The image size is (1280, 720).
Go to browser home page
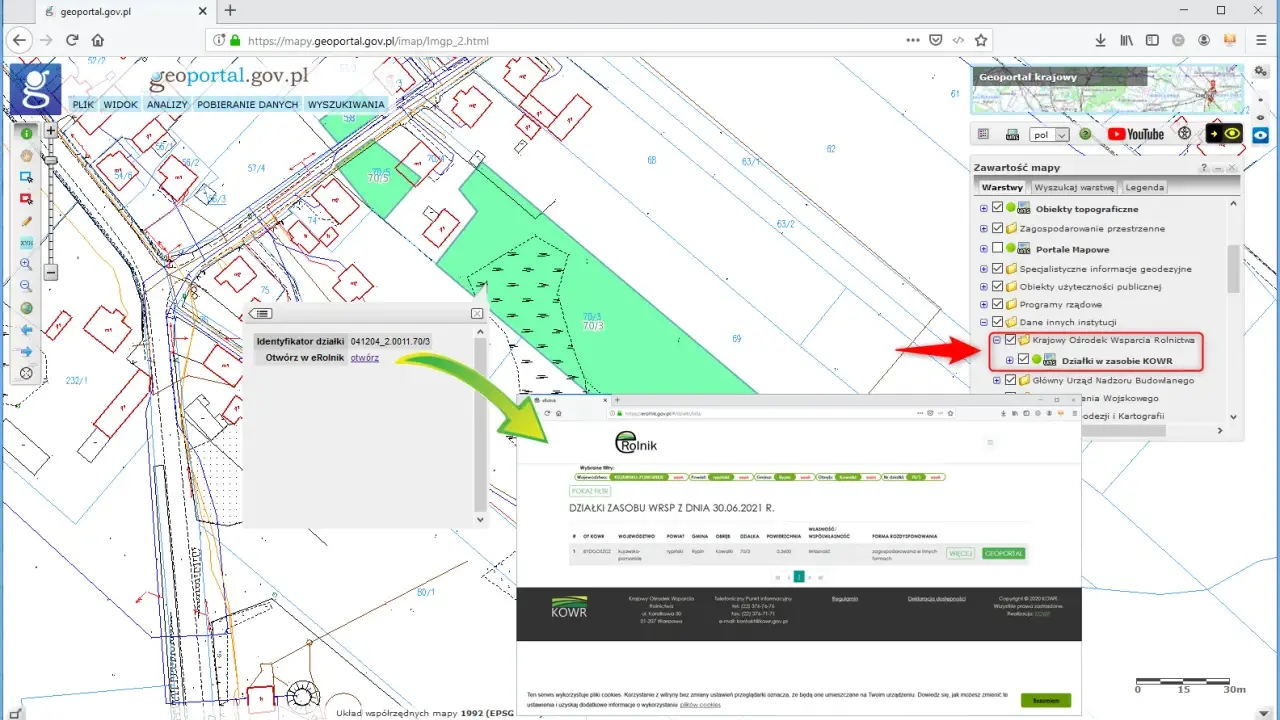[x=98, y=41]
